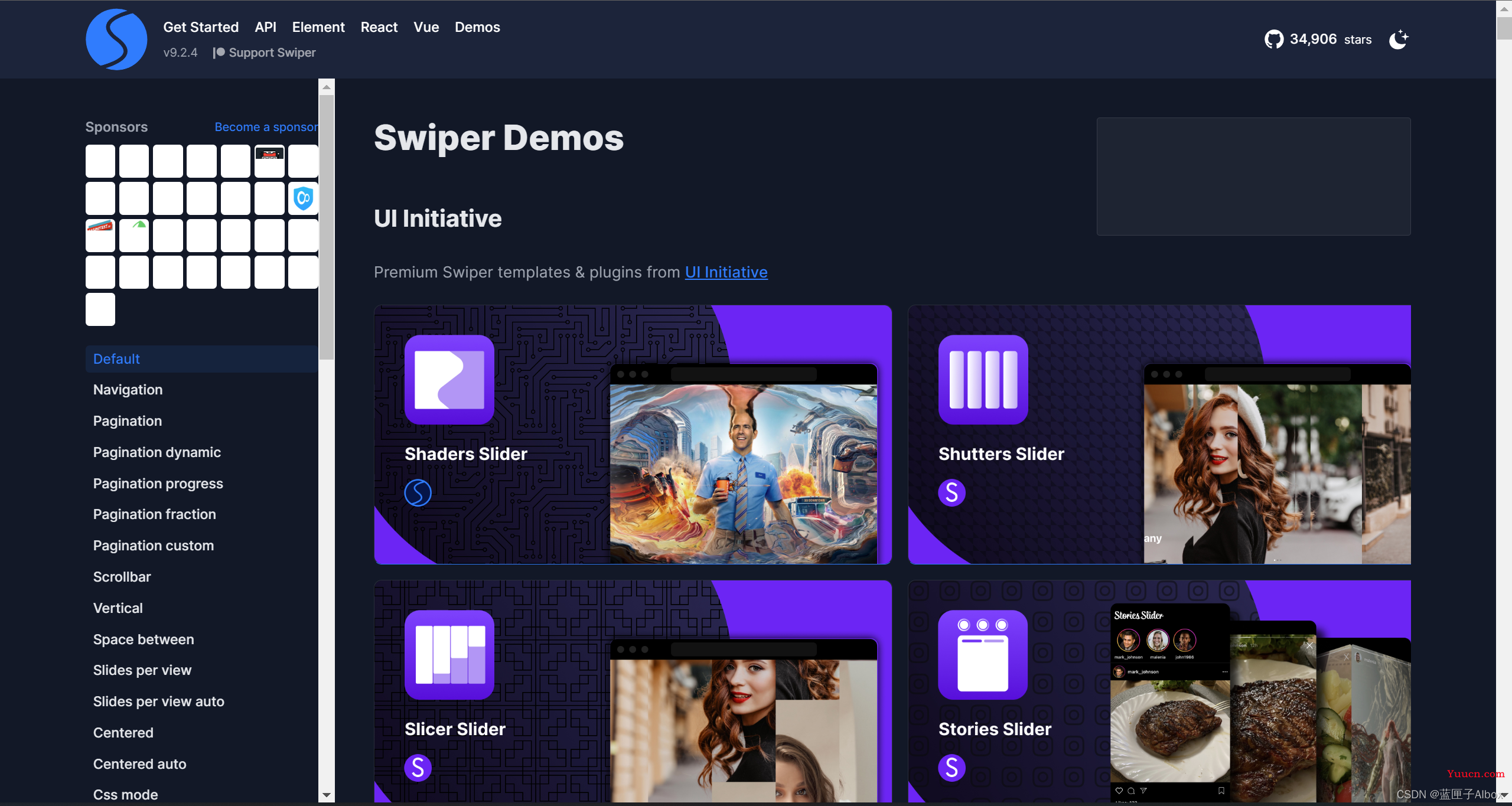Click the green arc sponsor logo
This screenshot has width=1512, height=806.
click(134, 235)
